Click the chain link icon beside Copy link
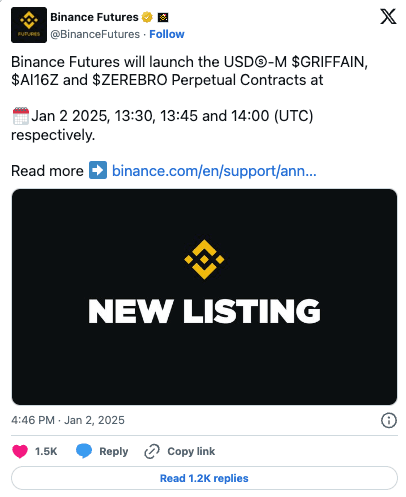This screenshot has width=406, height=497. click(x=152, y=451)
